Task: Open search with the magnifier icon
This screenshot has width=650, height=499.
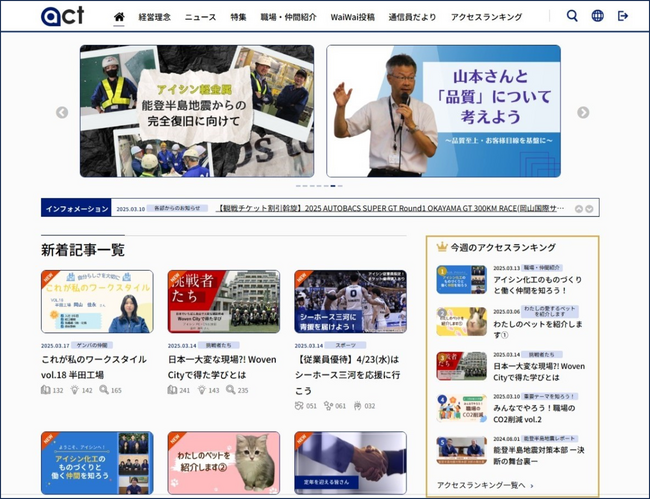Action: (x=572, y=16)
